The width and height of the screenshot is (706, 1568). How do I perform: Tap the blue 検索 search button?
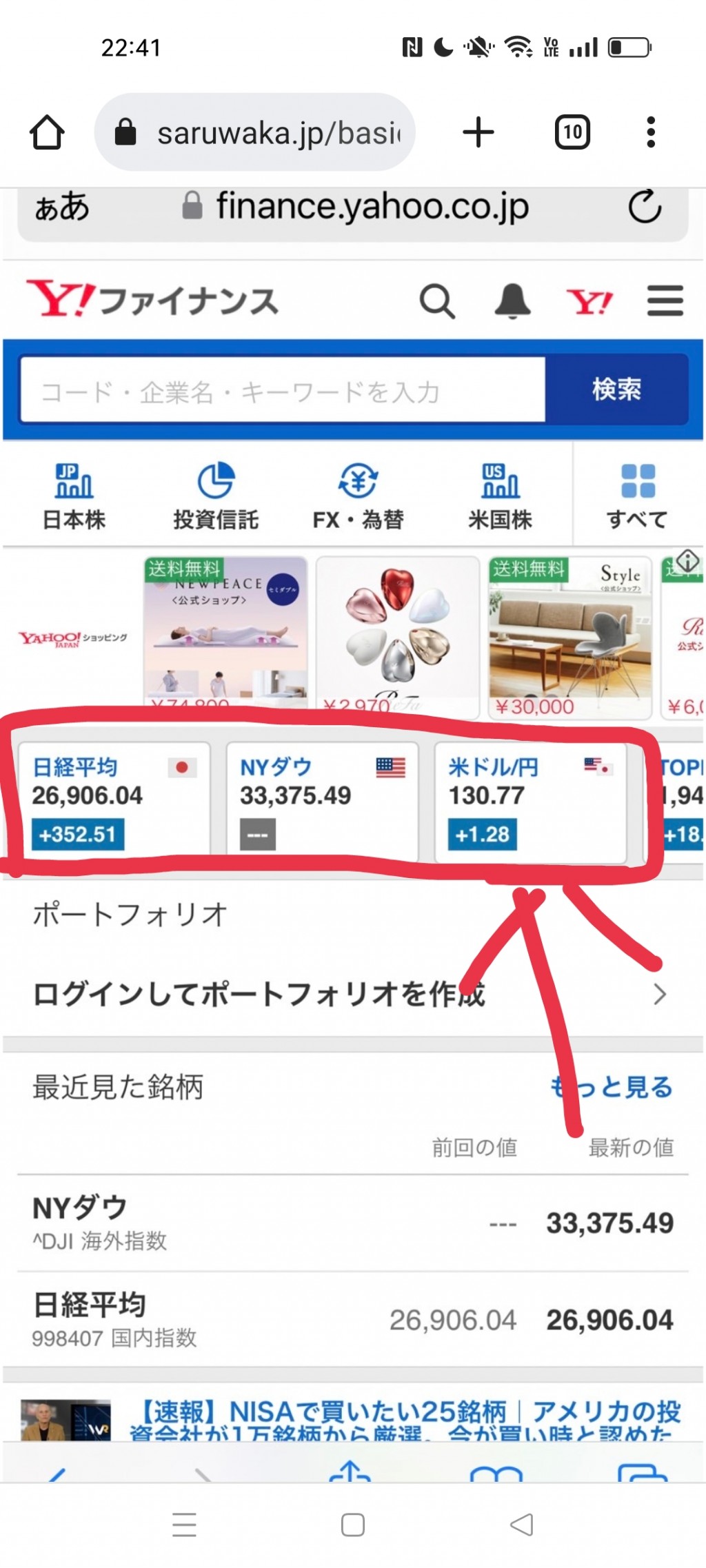616,389
